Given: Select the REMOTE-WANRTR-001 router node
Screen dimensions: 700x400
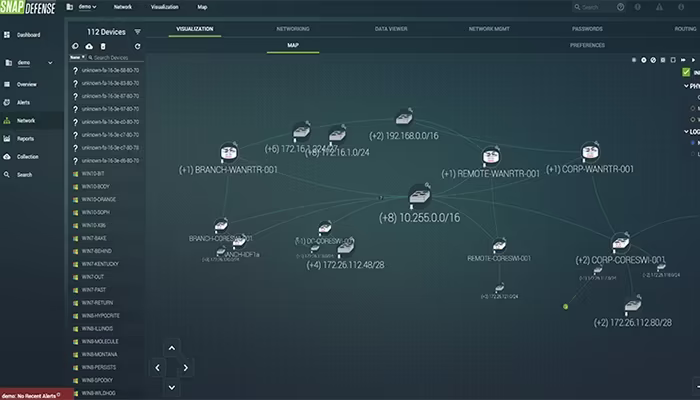Looking at the screenshot, I should [x=491, y=156].
